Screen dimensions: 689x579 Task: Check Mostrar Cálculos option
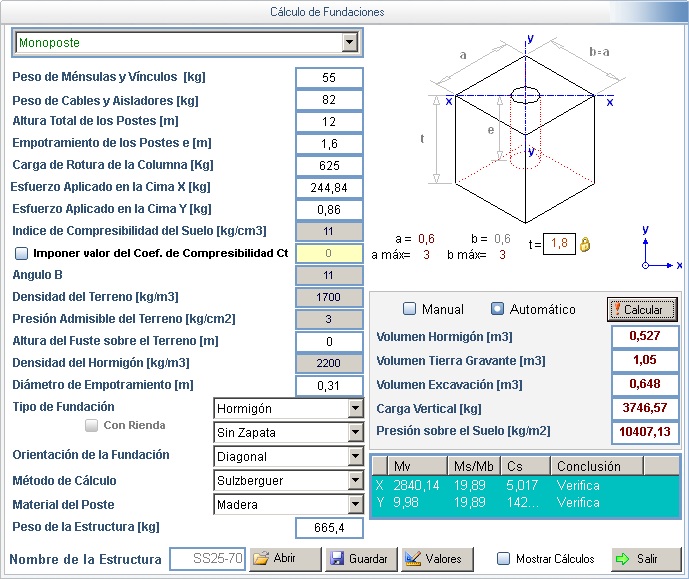click(503, 559)
